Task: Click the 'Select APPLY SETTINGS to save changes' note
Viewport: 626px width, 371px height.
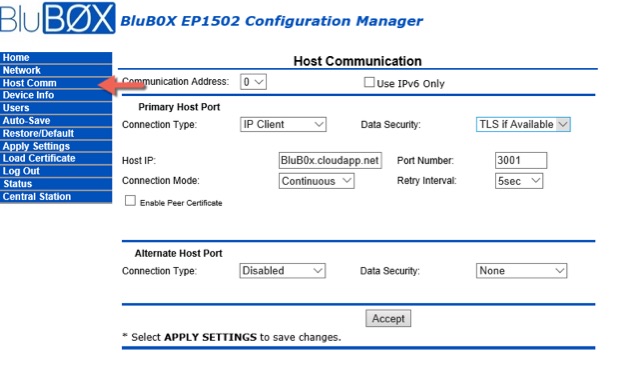Action: coord(232,337)
